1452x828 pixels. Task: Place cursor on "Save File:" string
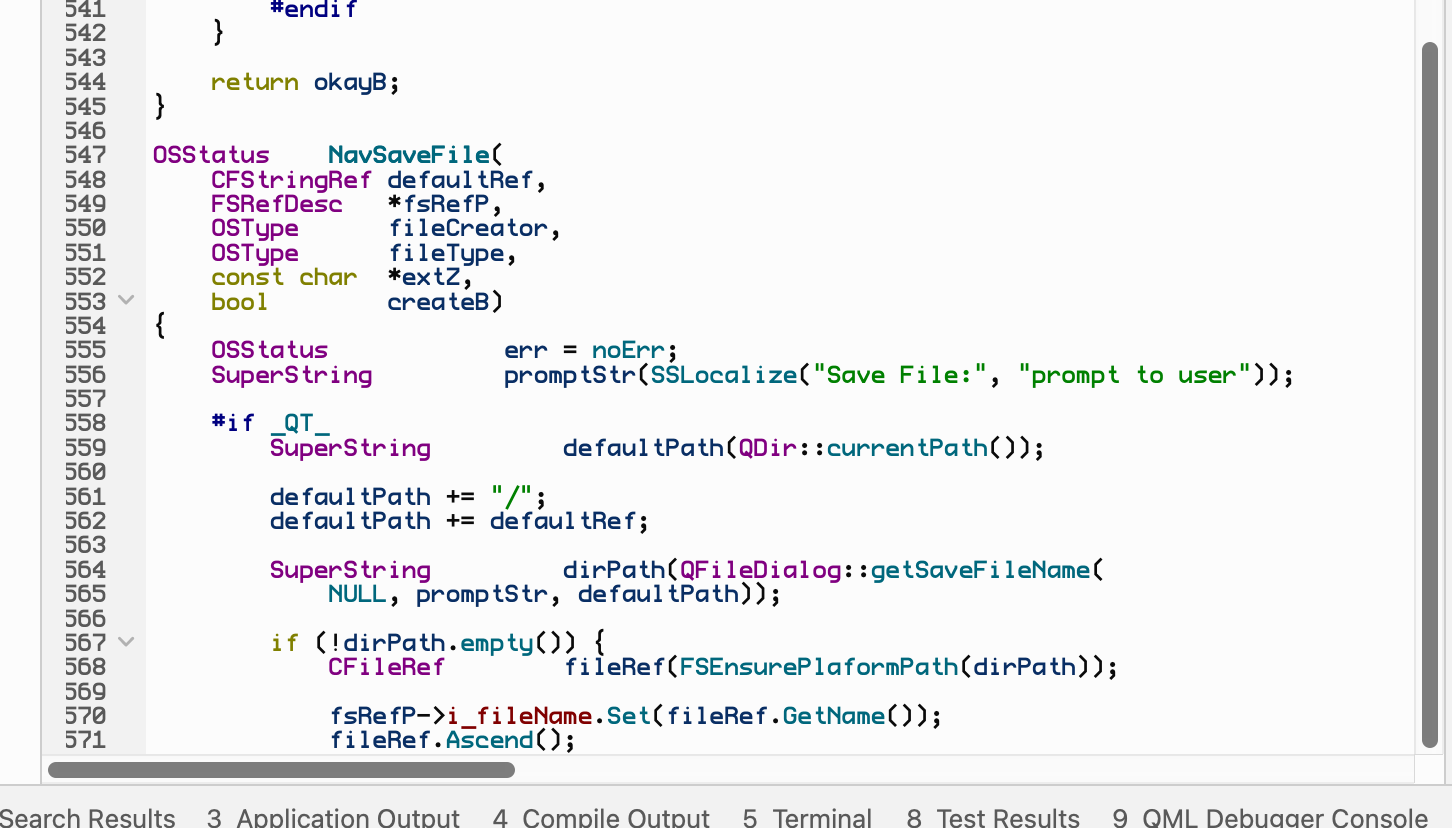point(899,375)
